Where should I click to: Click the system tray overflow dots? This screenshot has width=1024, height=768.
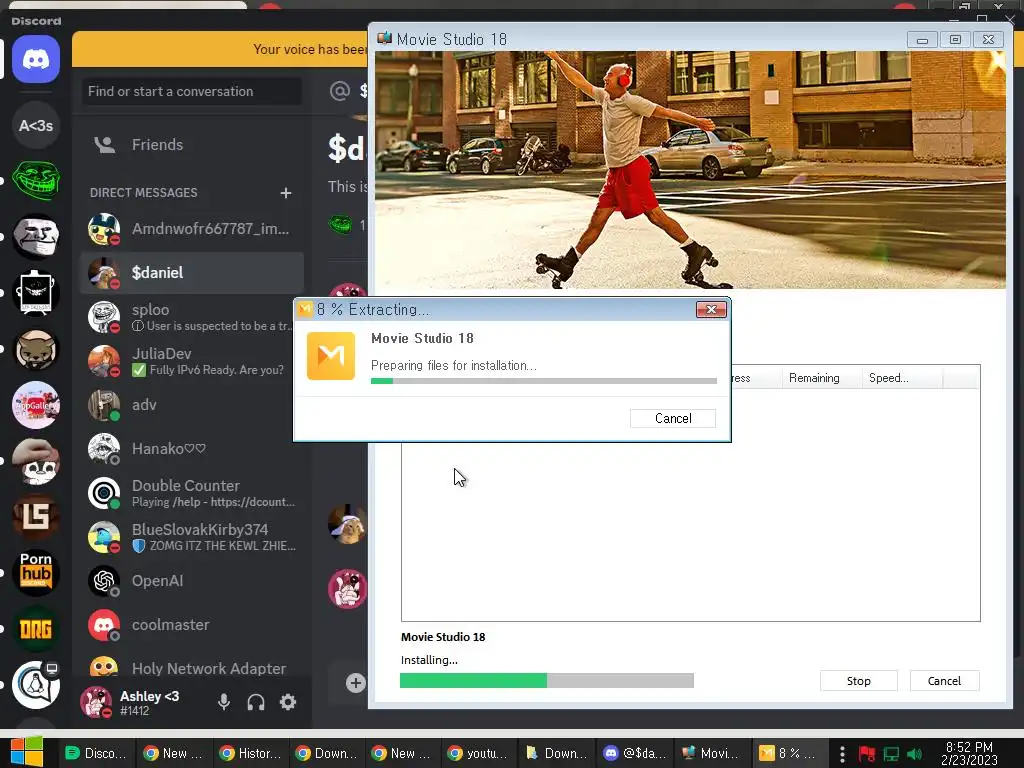pyautogui.click(x=842, y=754)
